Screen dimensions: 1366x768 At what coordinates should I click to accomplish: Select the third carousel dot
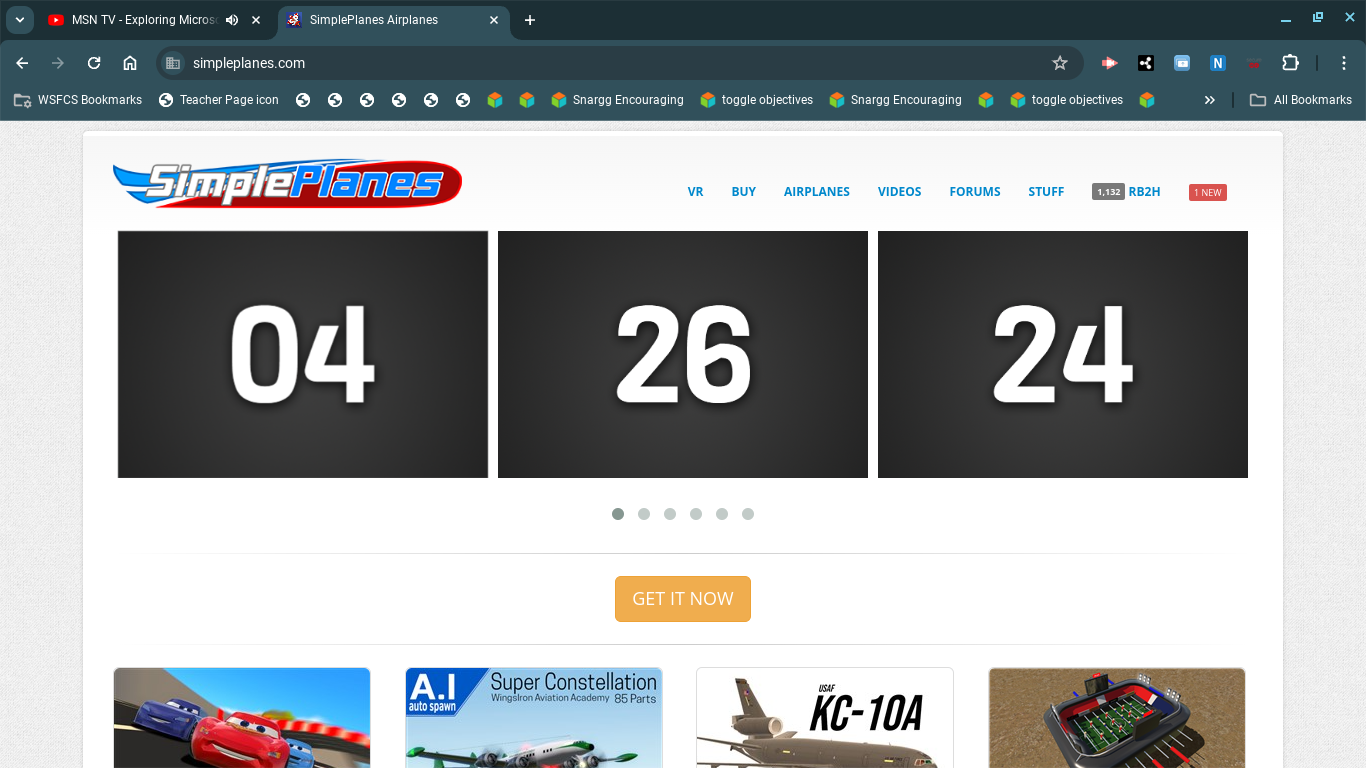pos(670,514)
